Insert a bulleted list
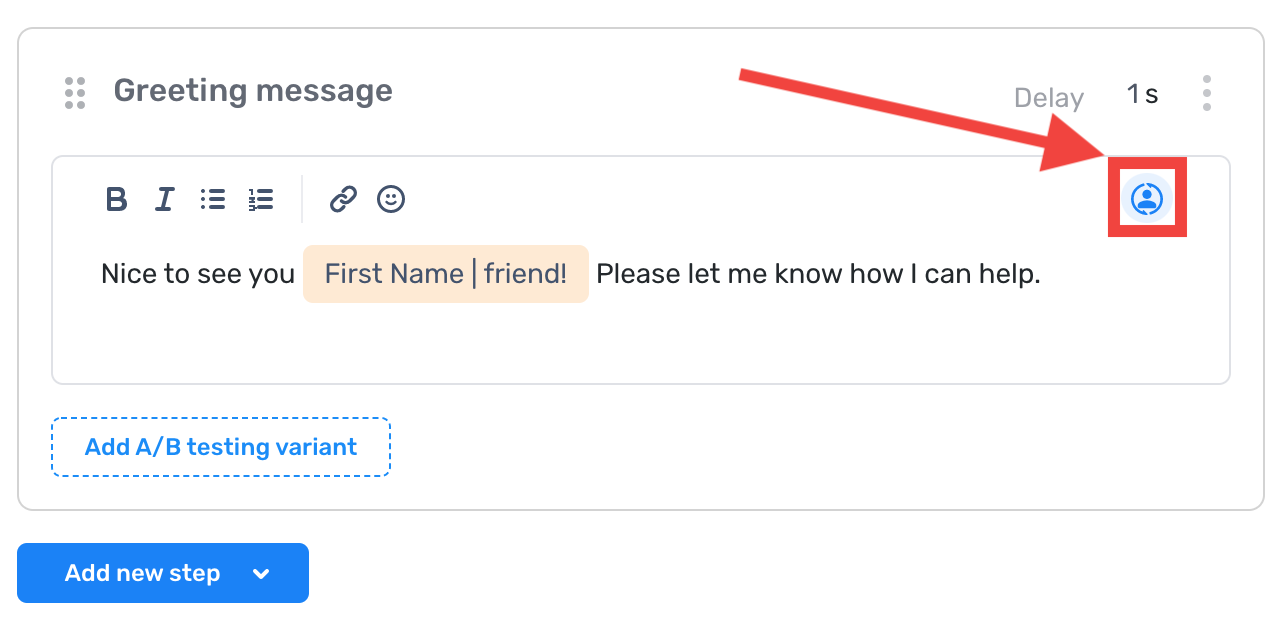The width and height of the screenshot is (1280, 626). click(212, 199)
